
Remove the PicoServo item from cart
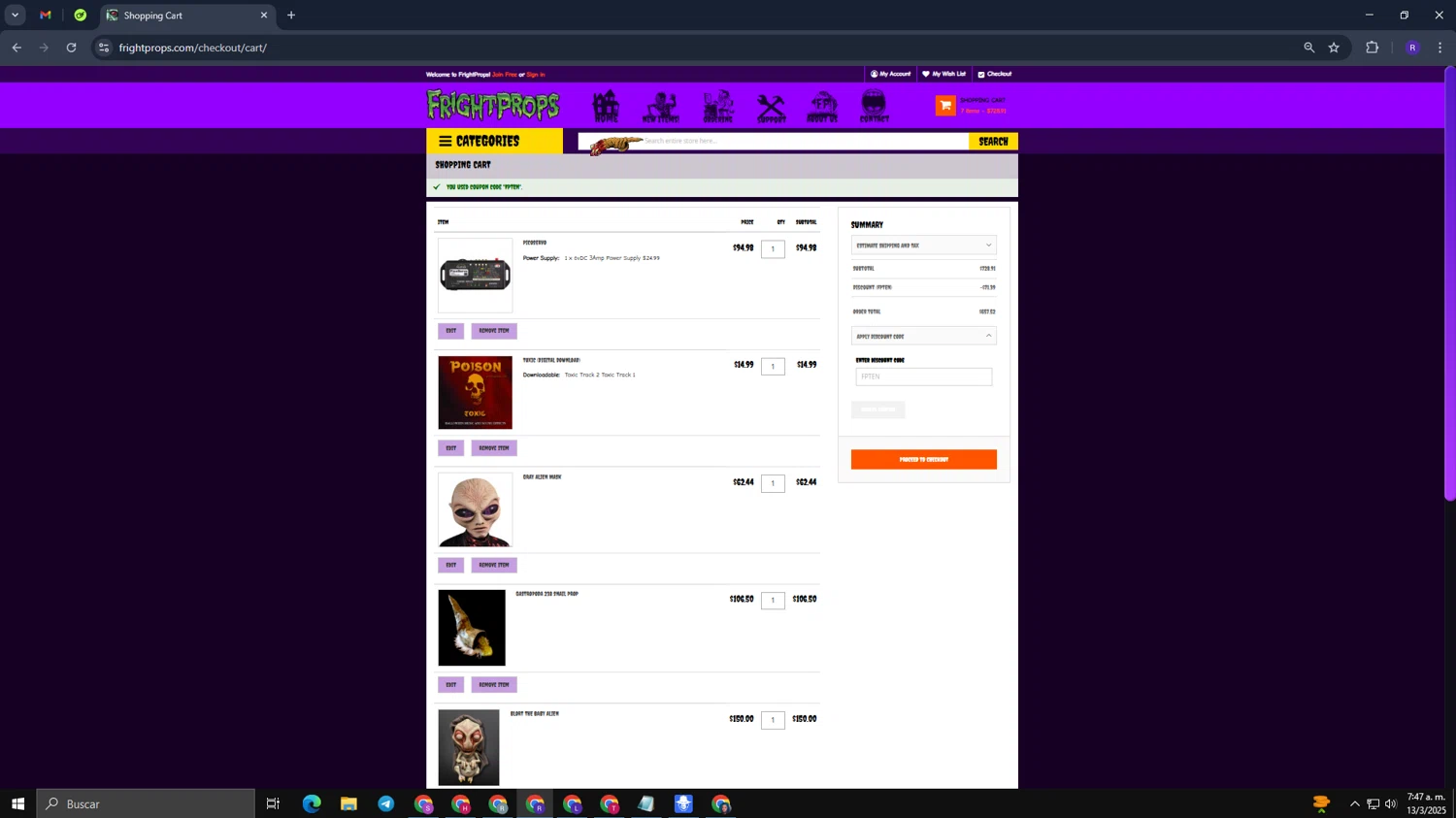coord(494,331)
